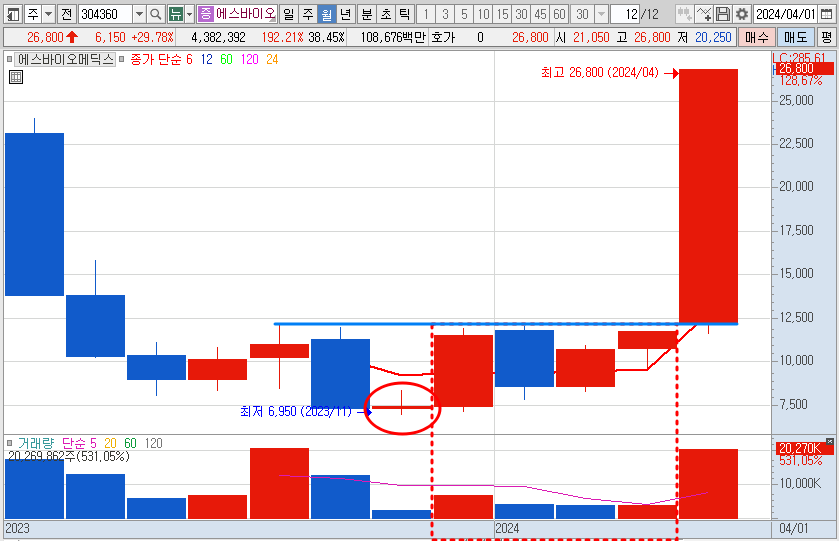The height and width of the screenshot is (541, 839).
Task: Switch to weekly chart 주
Action: point(308,14)
